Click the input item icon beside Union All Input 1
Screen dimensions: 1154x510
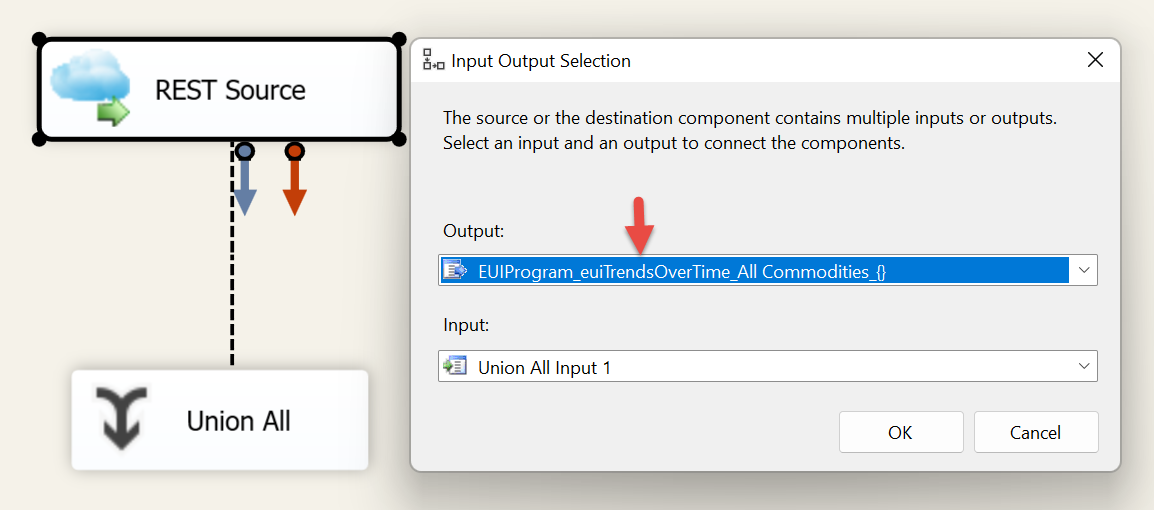point(456,366)
